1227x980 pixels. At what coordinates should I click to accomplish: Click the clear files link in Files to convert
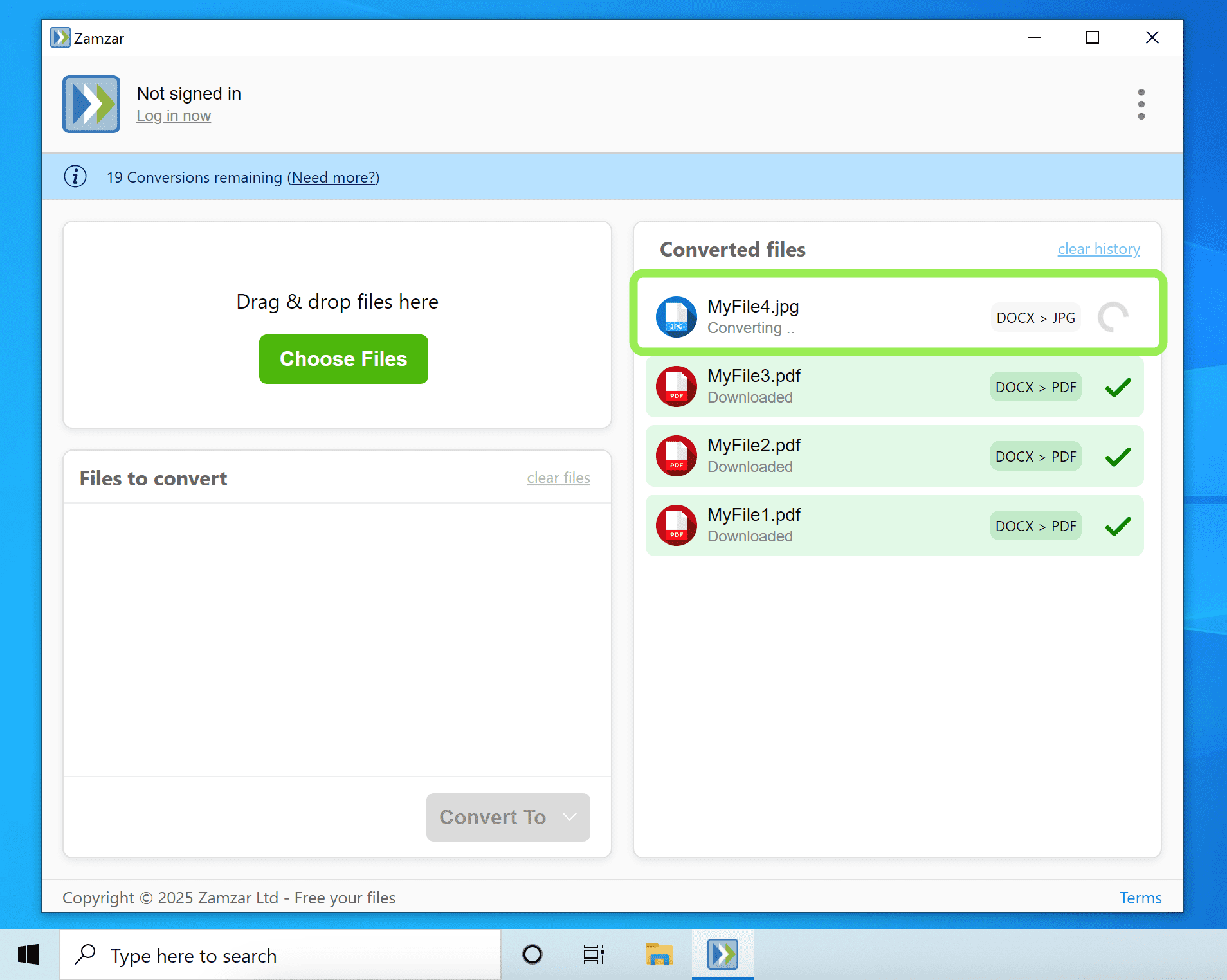(558, 477)
